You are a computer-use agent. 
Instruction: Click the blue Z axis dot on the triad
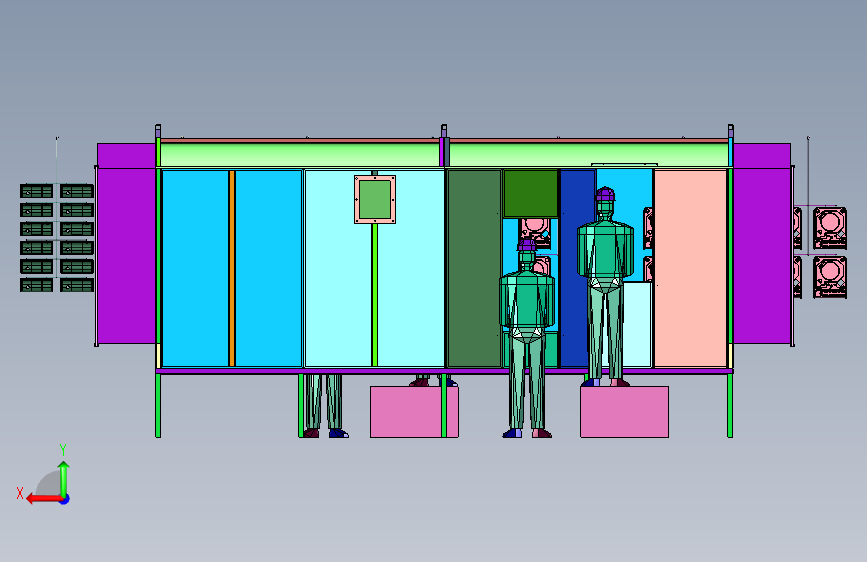pyautogui.click(x=65, y=500)
